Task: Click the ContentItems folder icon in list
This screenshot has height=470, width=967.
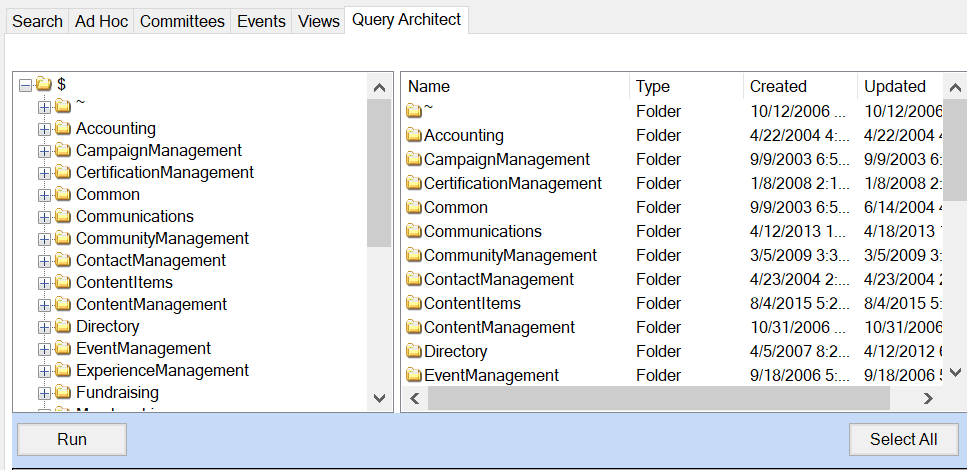Action: (414, 303)
